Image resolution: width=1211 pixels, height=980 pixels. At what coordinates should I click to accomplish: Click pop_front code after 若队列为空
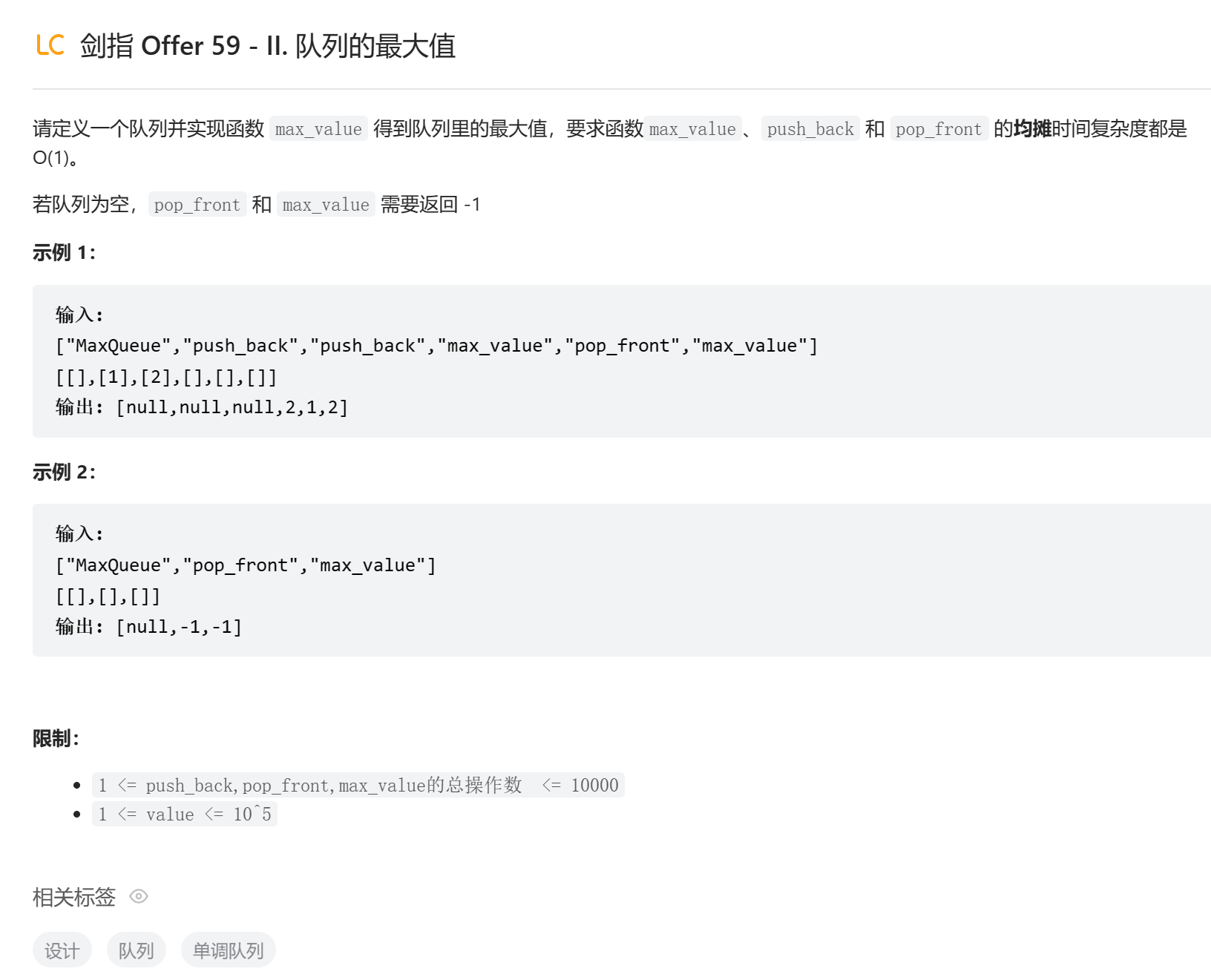tap(197, 205)
